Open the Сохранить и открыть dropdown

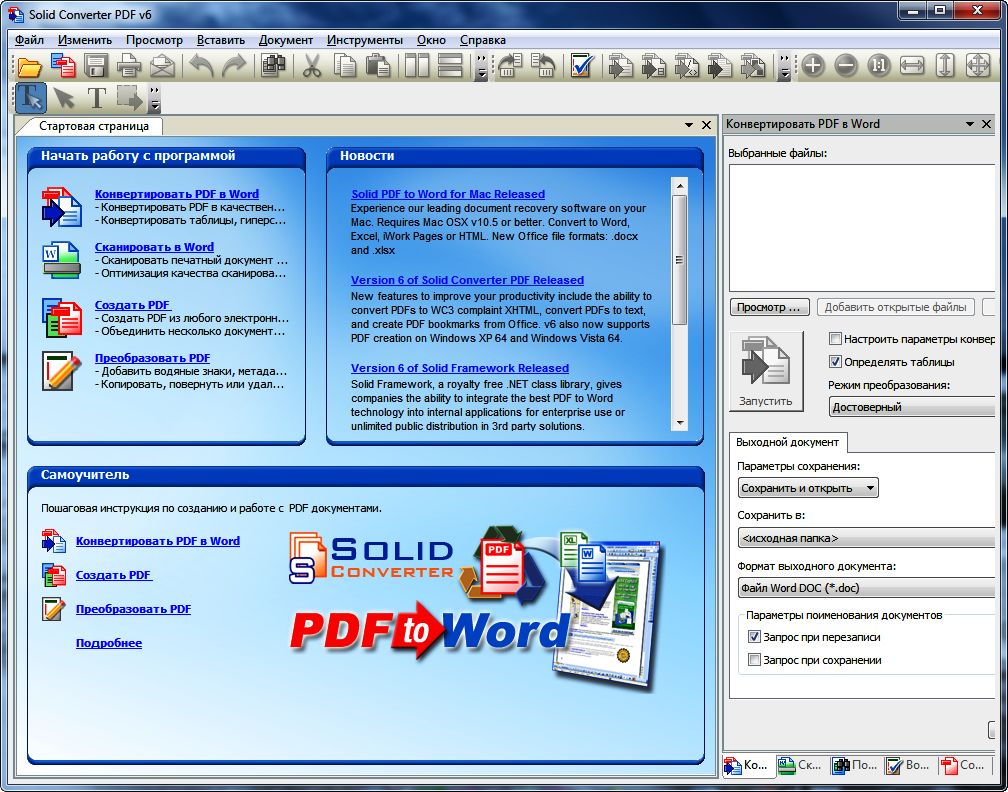pyautogui.click(x=808, y=488)
